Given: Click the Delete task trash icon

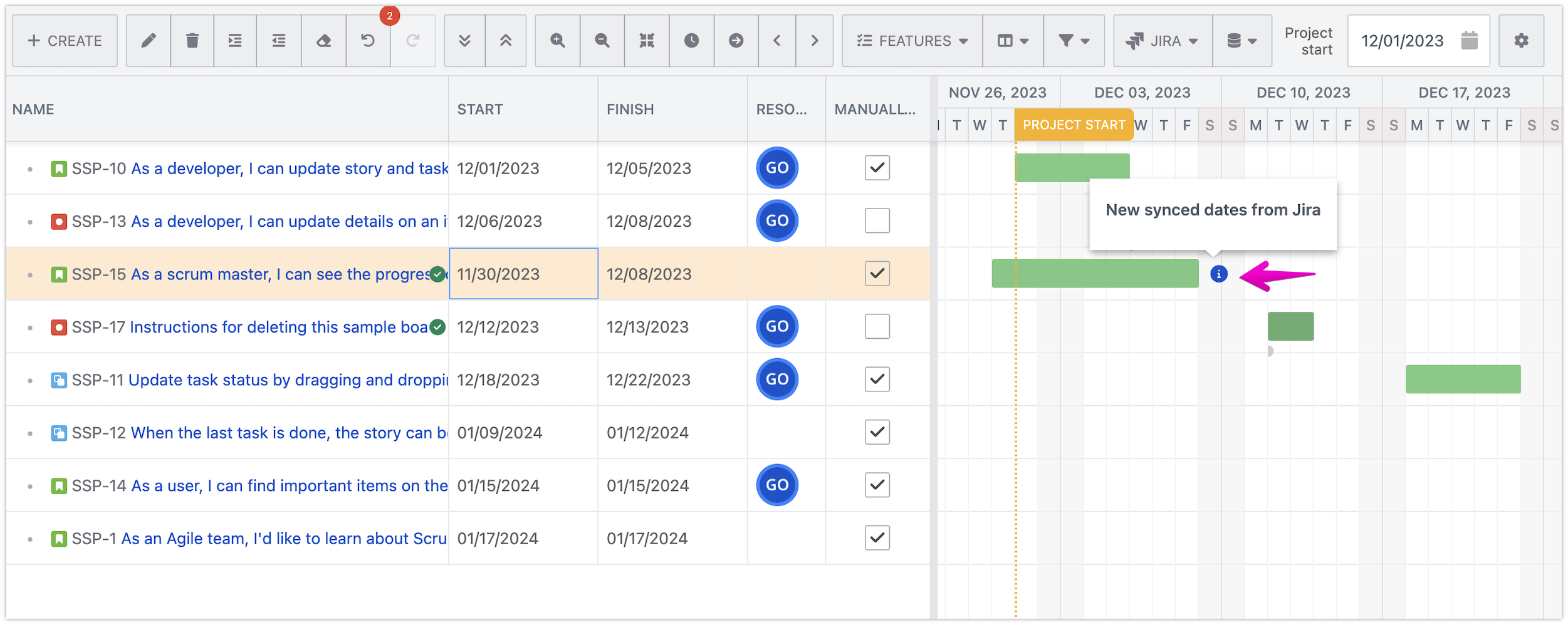Looking at the screenshot, I should [192, 41].
